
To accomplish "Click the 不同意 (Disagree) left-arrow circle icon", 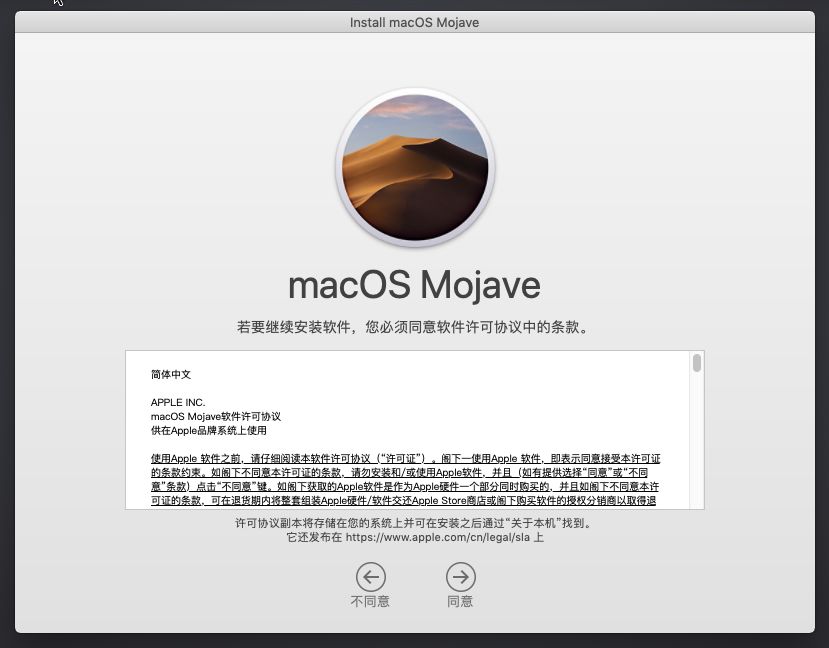I will (370, 576).
